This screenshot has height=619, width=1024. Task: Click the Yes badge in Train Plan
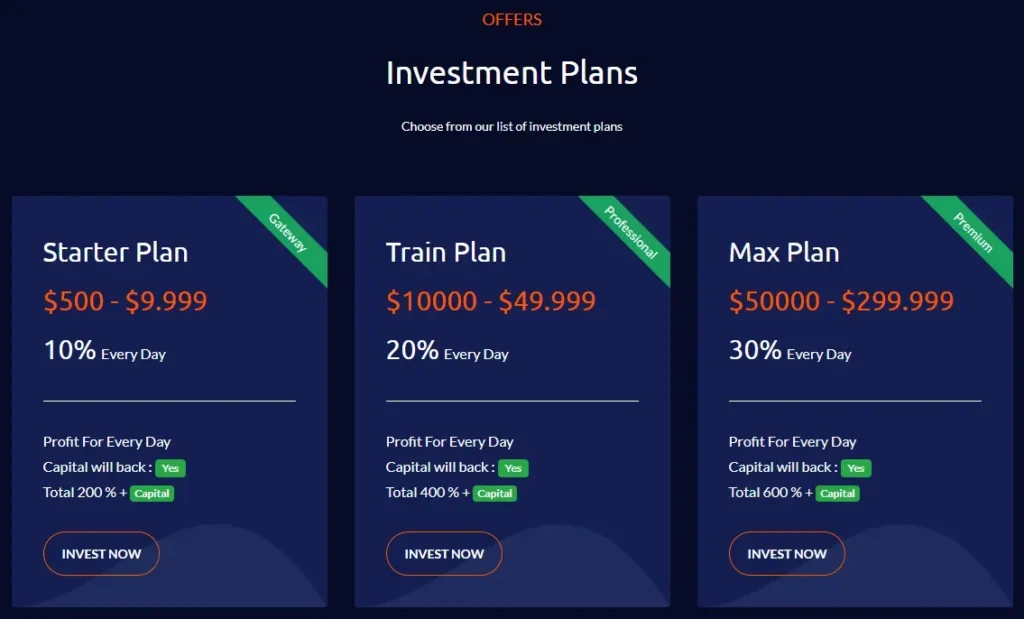[x=513, y=468]
